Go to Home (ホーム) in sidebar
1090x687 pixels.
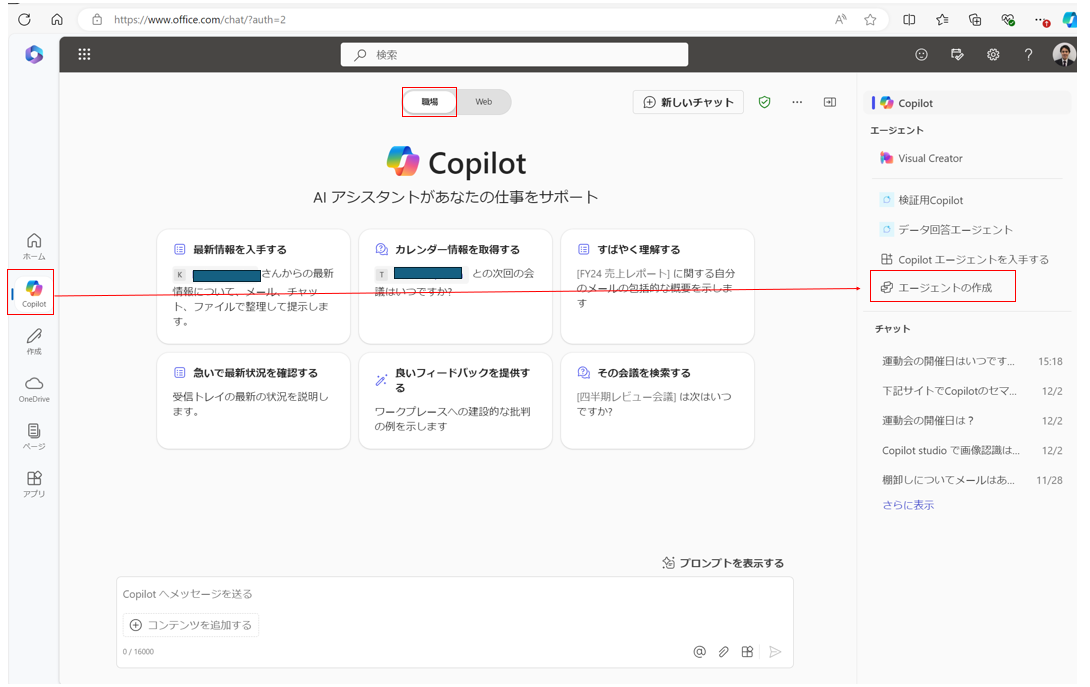pos(34,246)
